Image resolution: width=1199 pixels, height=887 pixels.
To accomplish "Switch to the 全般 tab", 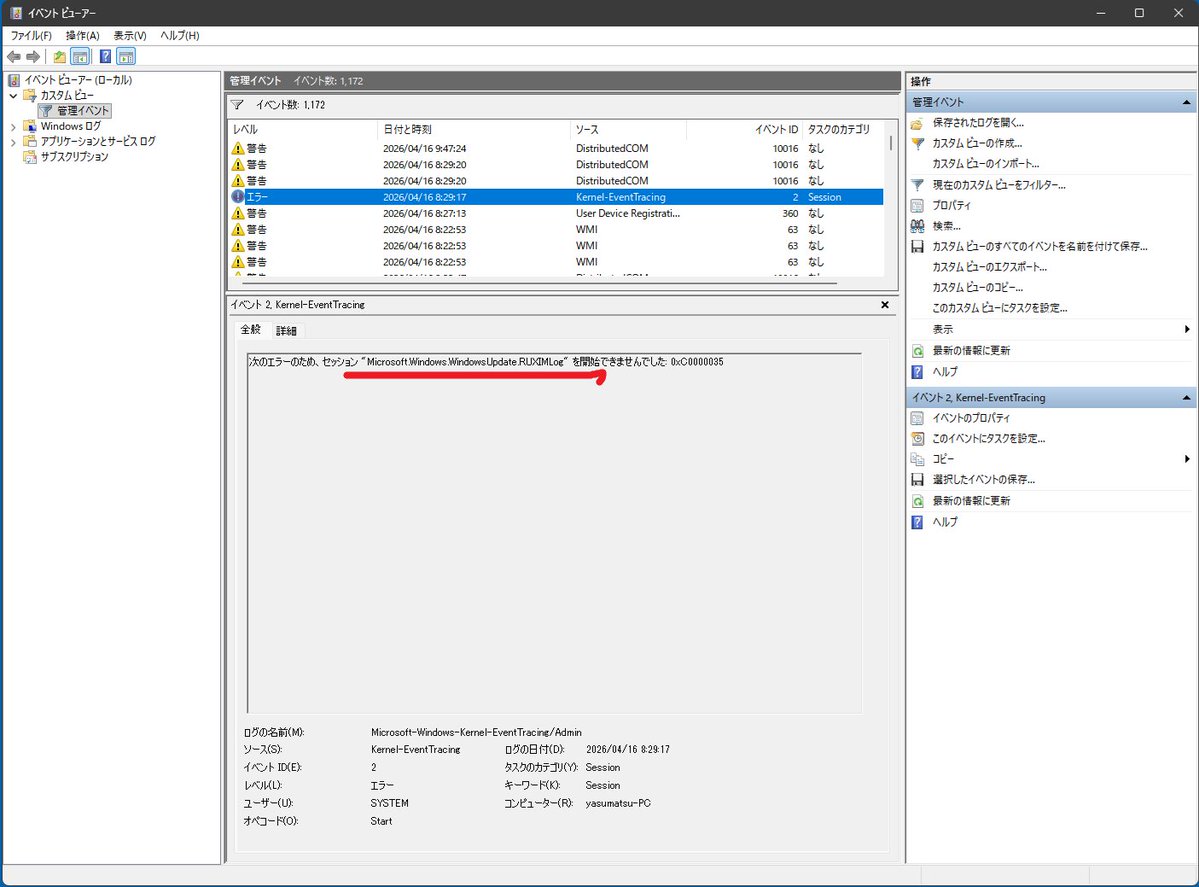I will pyautogui.click(x=251, y=330).
